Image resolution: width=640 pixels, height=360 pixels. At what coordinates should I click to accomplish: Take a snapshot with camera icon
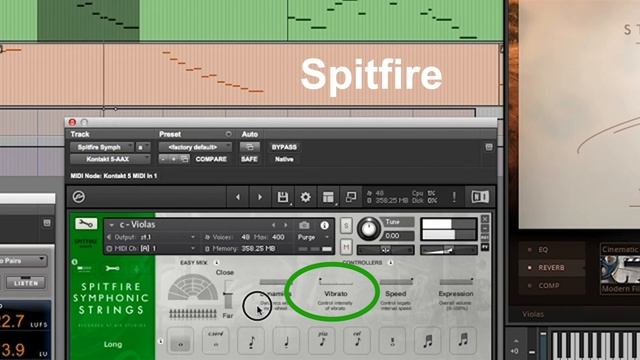coord(304,225)
